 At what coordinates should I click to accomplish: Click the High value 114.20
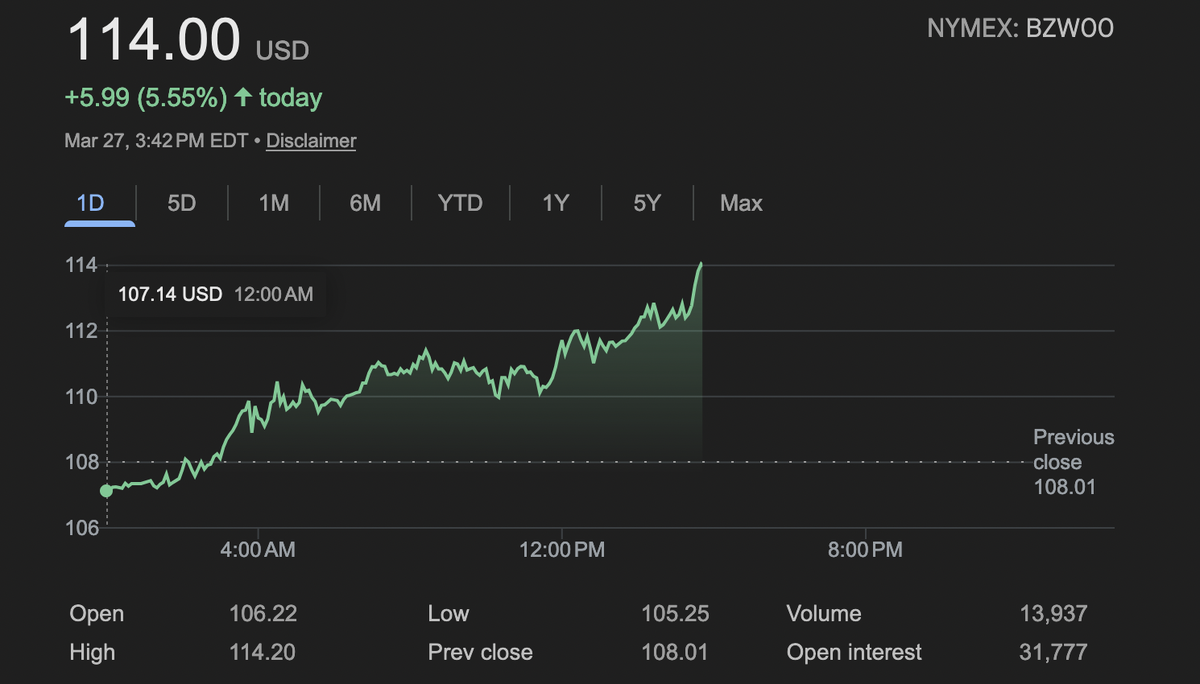point(263,653)
